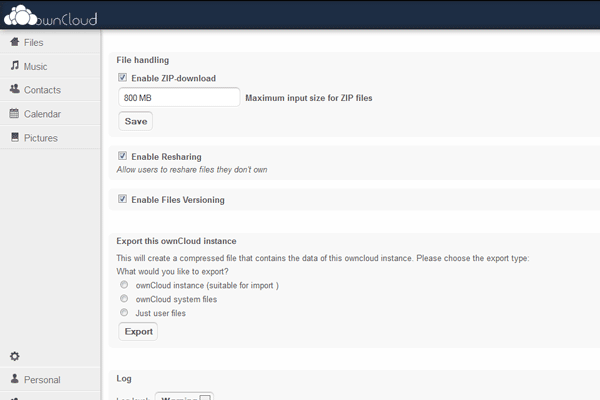This screenshot has width=600, height=400.
Task: Open Files via the home icon
Action: click(15, 42)
